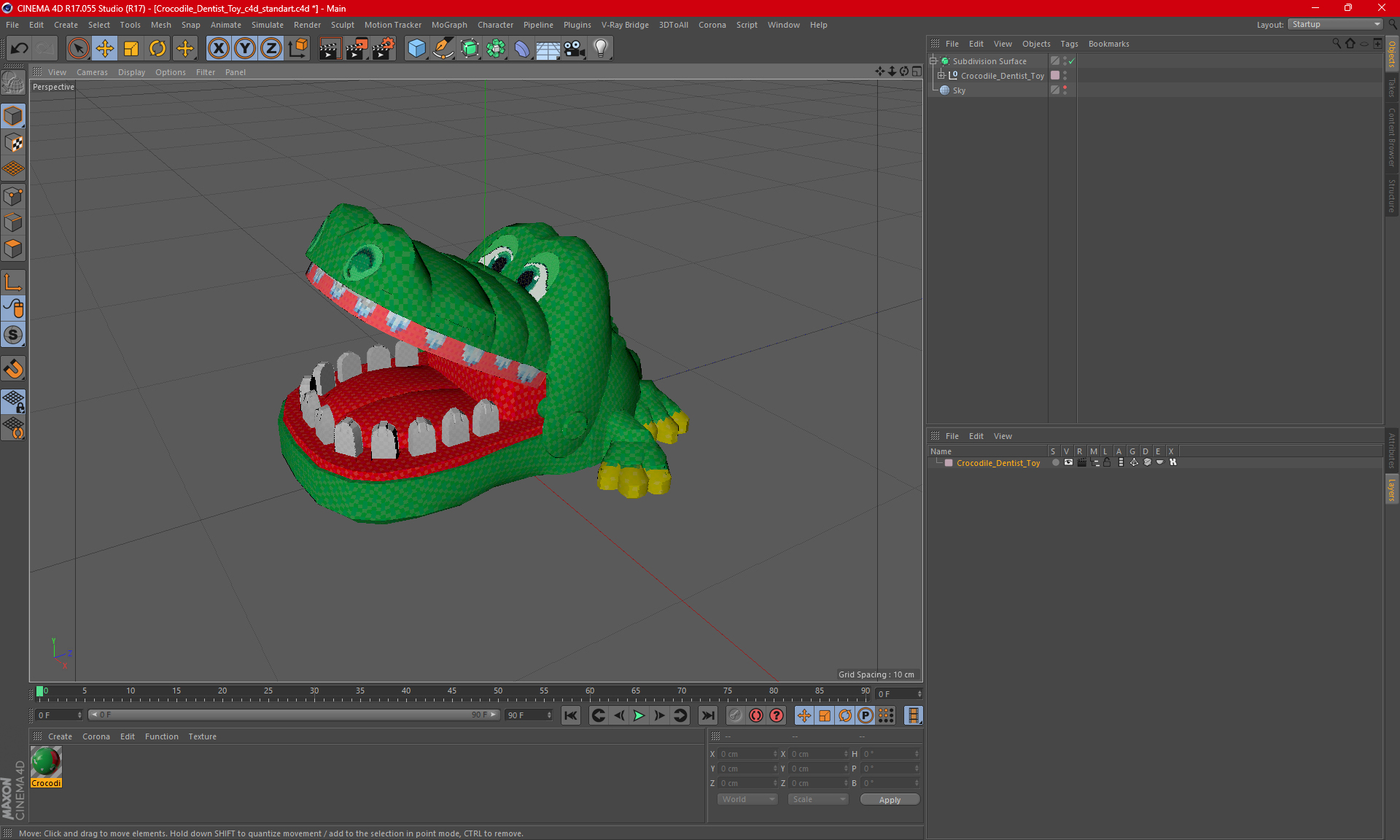The height and width of the screenshot is (840, 1400).
Task: Open the Deformer objects icon
Action: pyautogui.click(x=522, y=49)
